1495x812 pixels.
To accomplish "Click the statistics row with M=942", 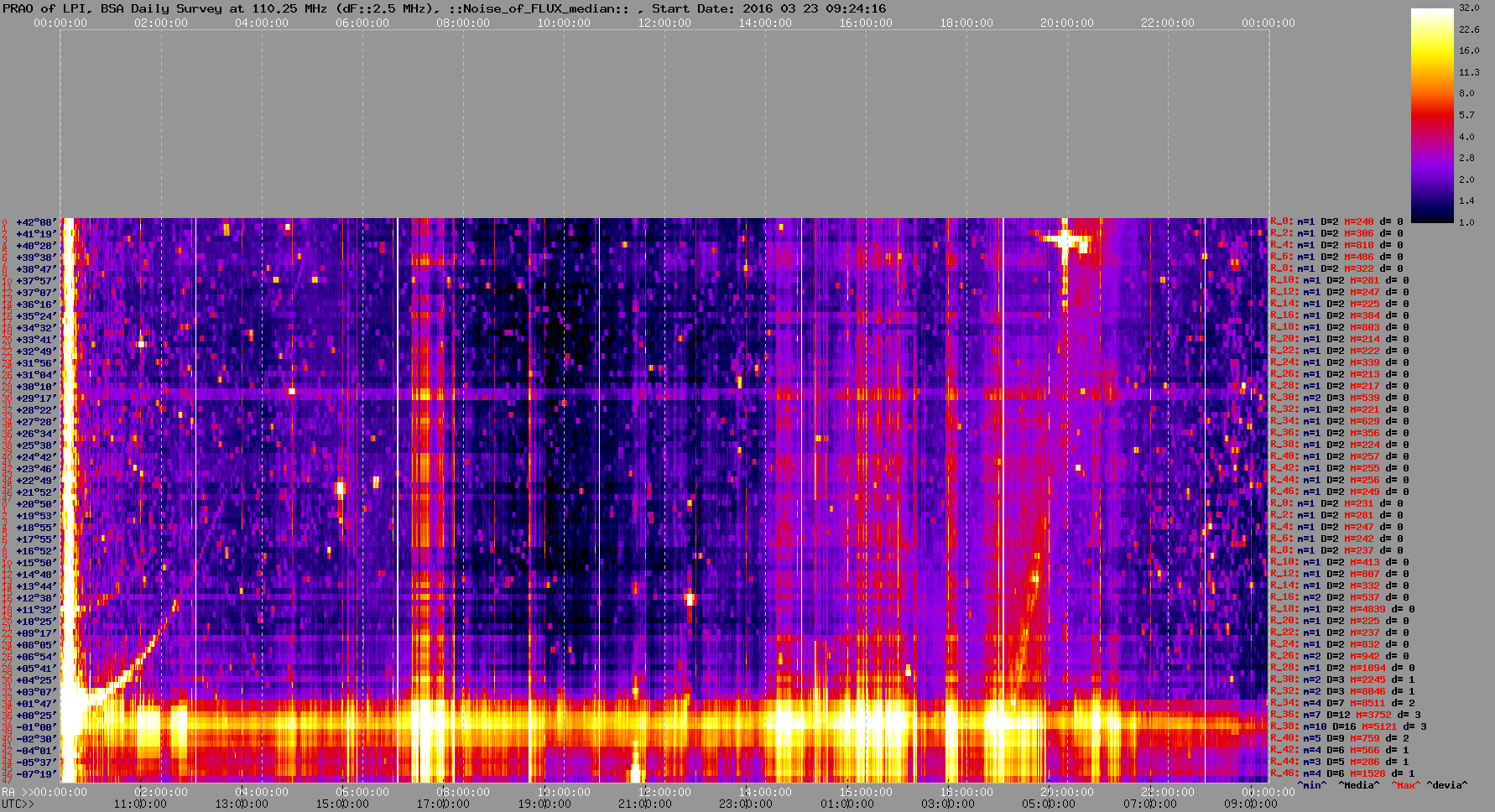I will point(1340,657).
